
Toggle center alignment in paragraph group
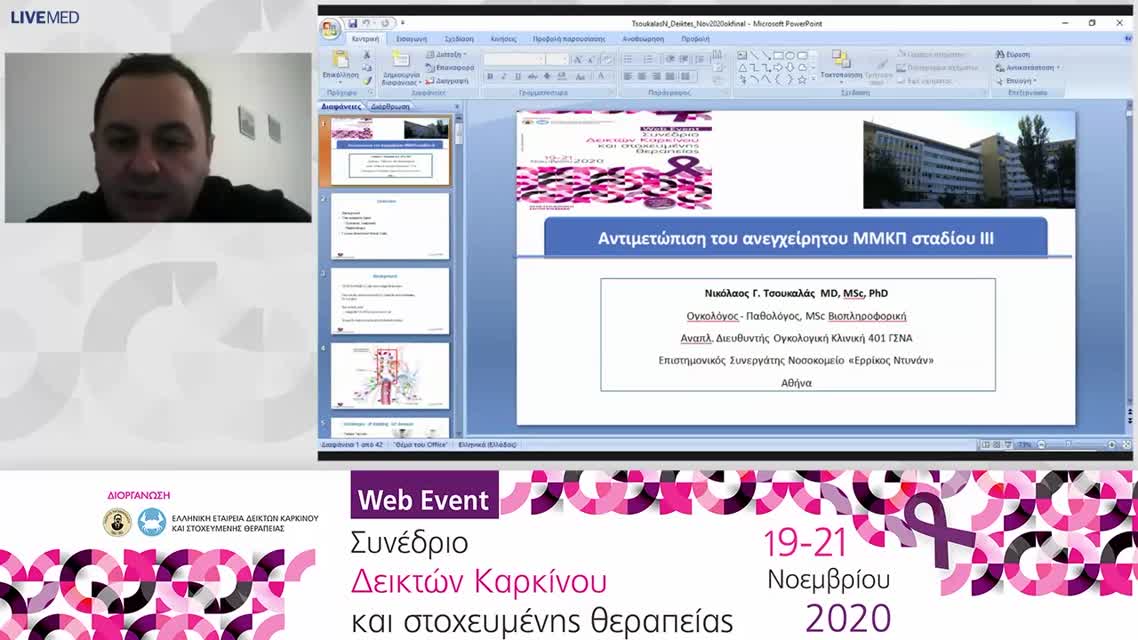[642, 76]
